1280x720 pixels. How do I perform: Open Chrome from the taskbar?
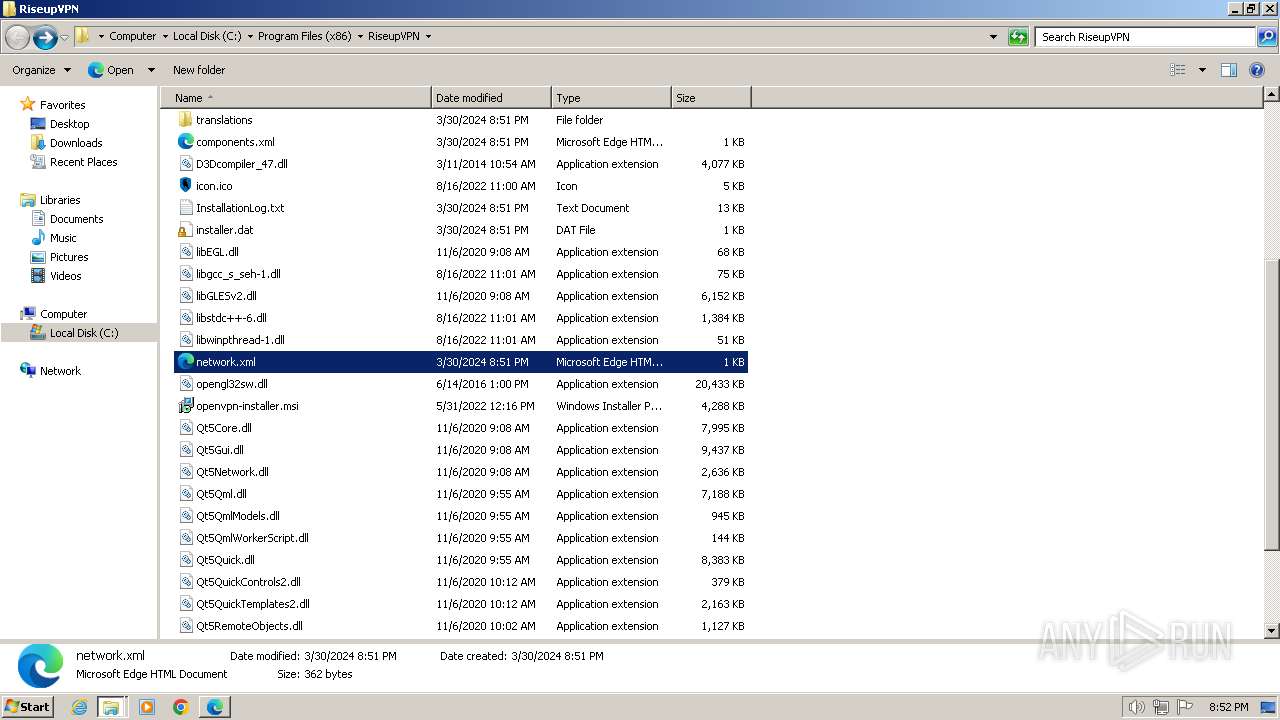[181, 707]
